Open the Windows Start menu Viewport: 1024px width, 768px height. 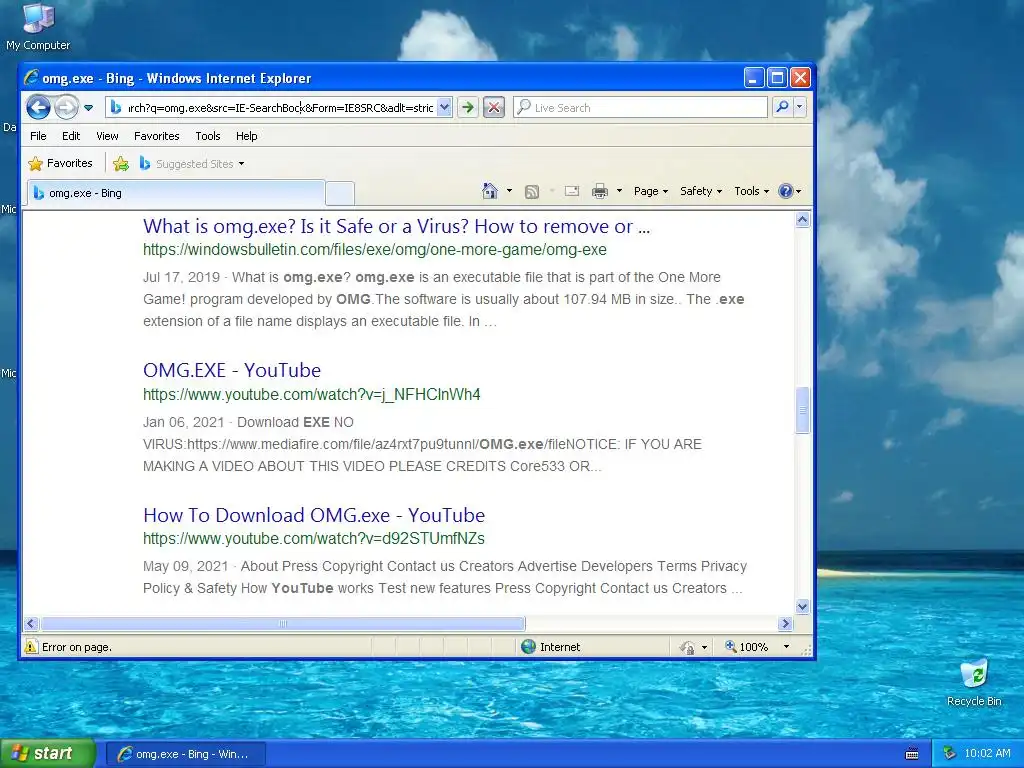click(48, 754)
